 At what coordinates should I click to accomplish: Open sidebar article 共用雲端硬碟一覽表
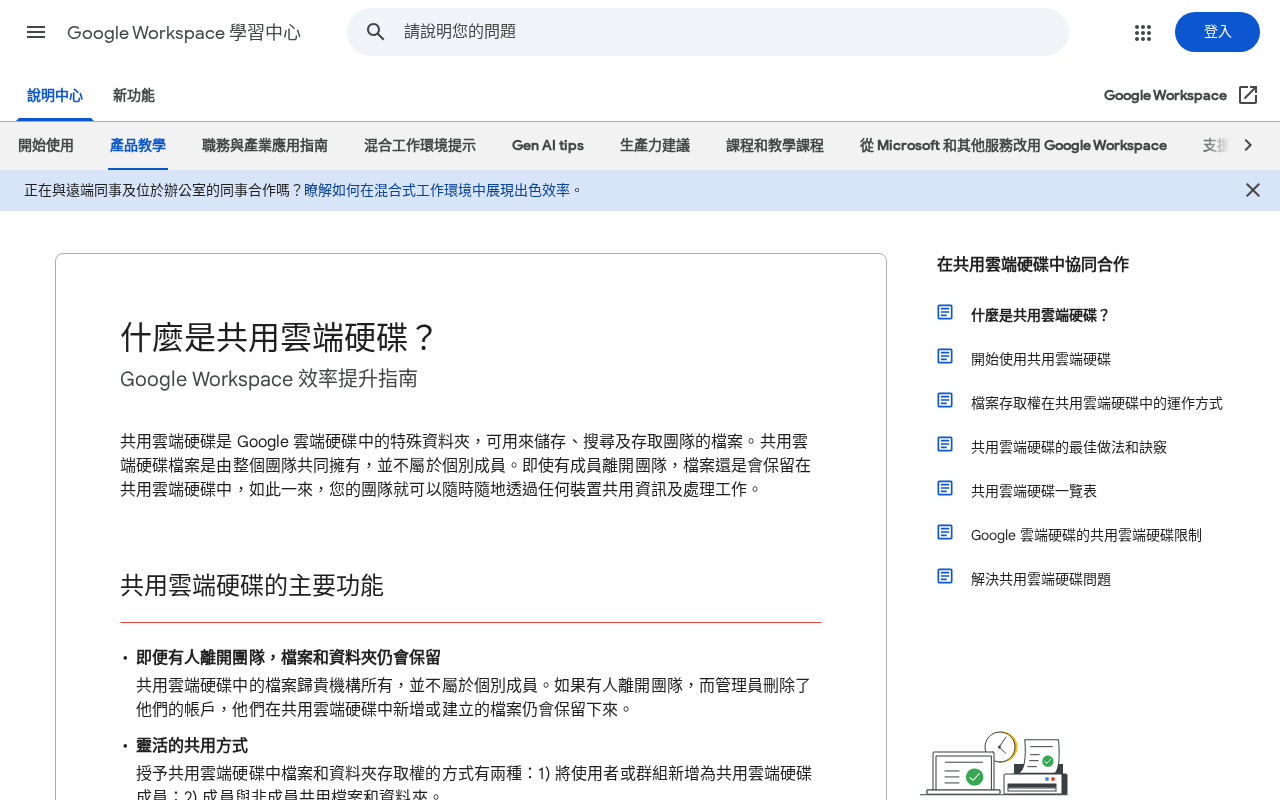point(1033,491)
